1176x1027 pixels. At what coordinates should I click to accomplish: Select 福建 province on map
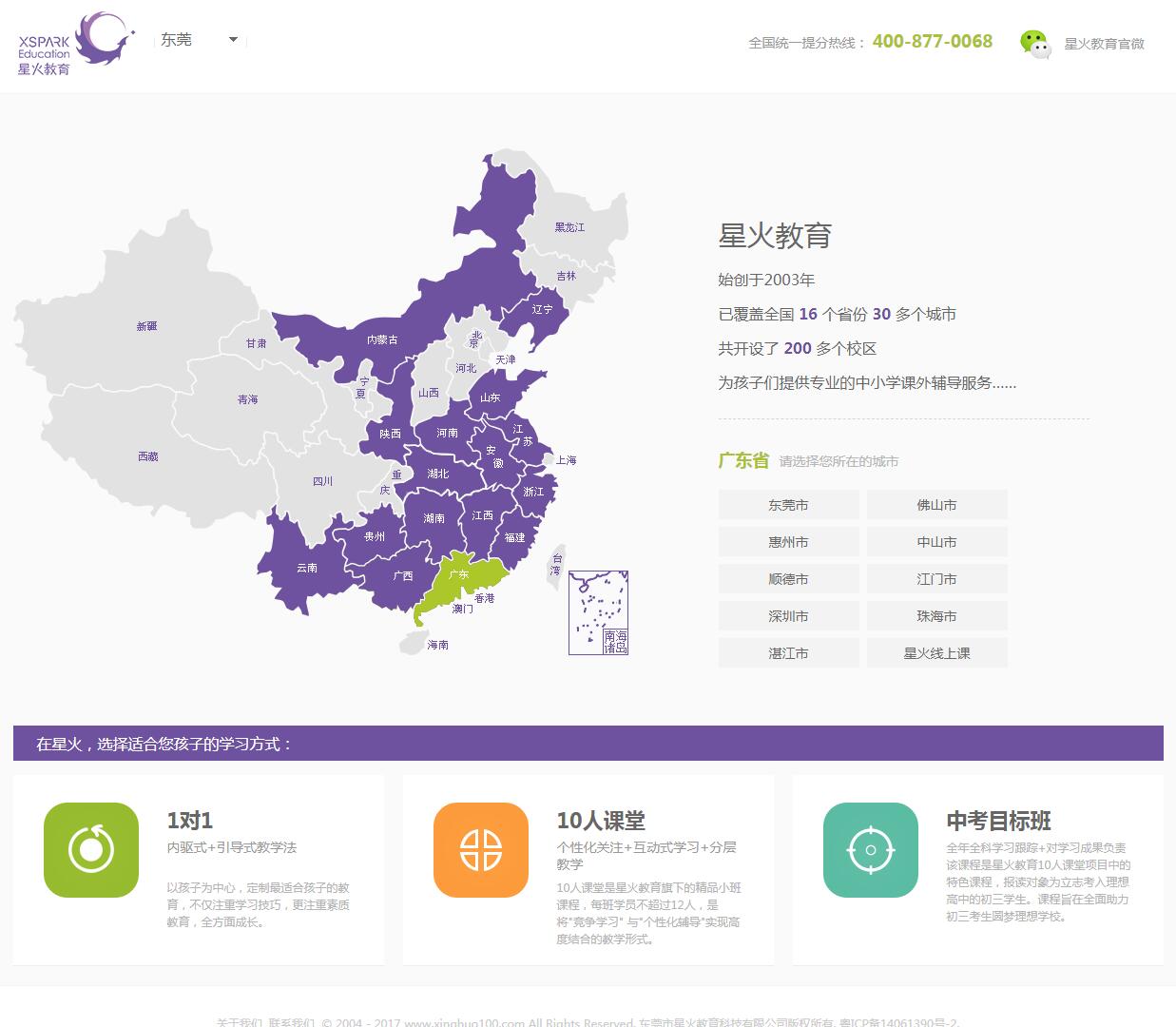[x=514, y=537]
